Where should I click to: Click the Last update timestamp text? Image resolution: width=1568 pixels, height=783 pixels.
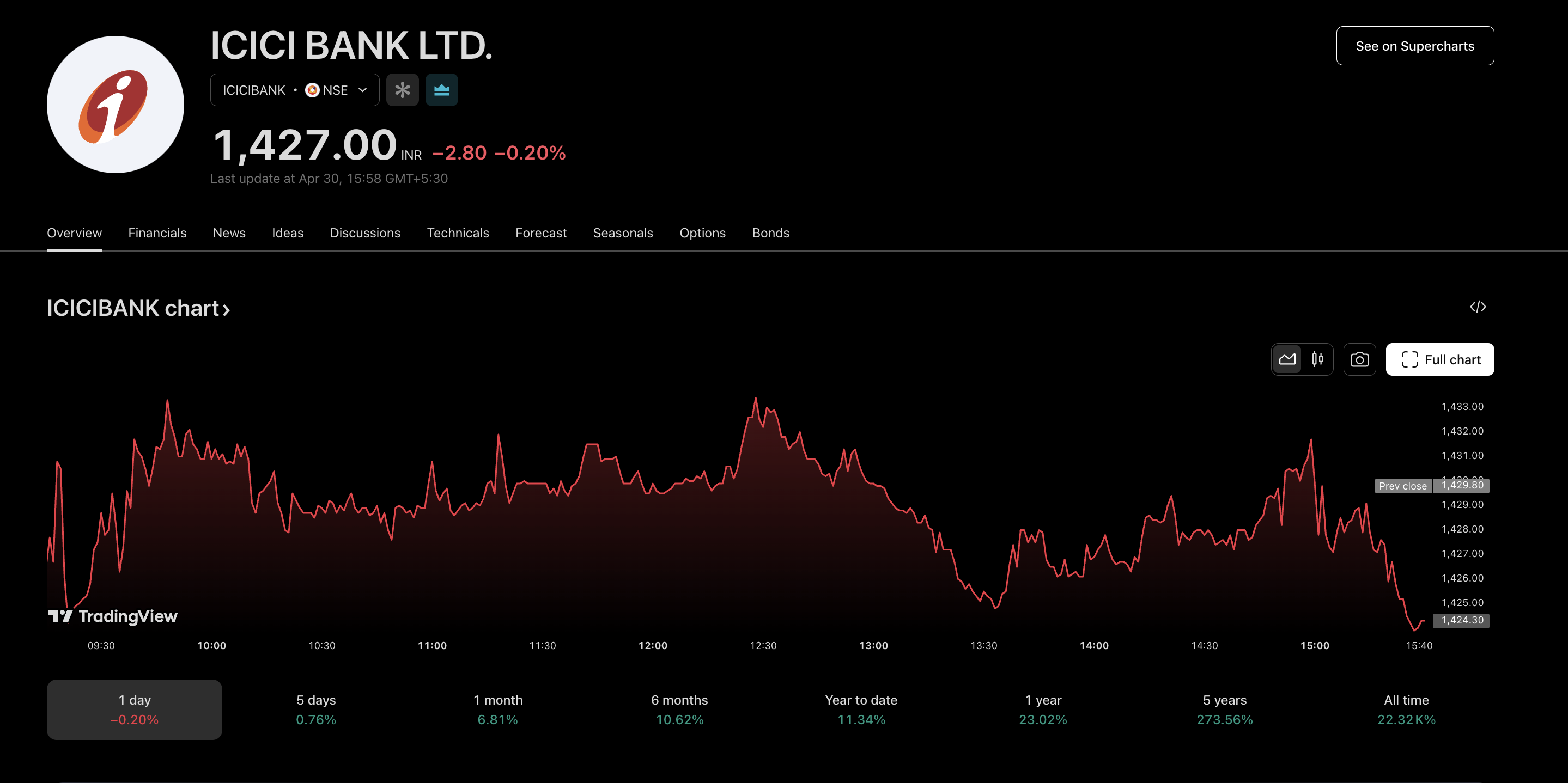pyautogui.click(x=329, y=179)
